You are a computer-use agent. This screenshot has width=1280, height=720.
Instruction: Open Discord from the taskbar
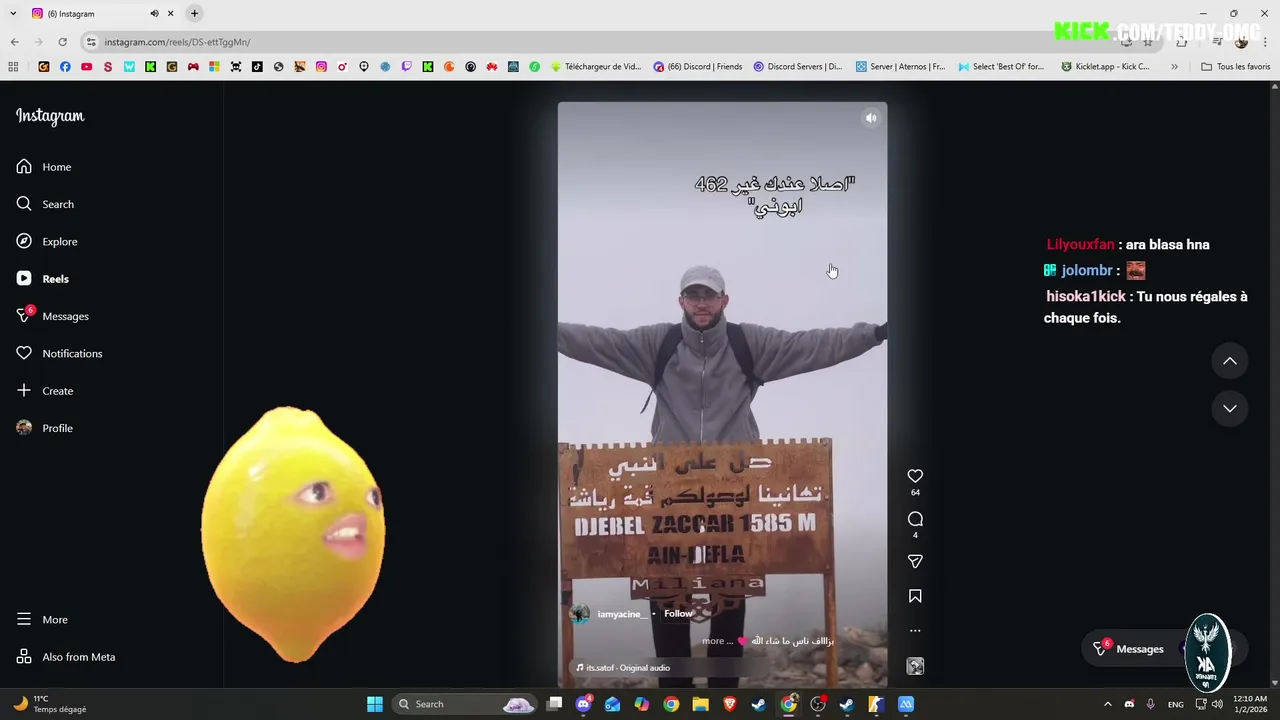click(584, 704)
